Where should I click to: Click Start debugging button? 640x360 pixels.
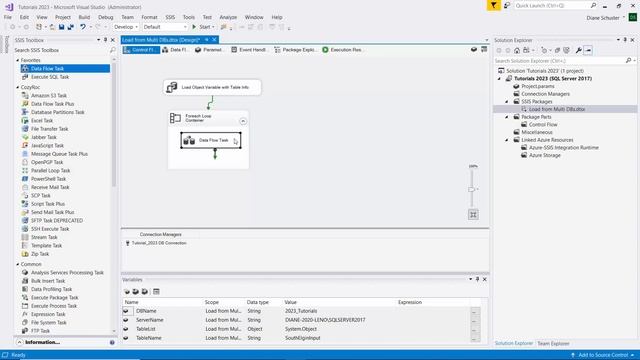(203, 27)
